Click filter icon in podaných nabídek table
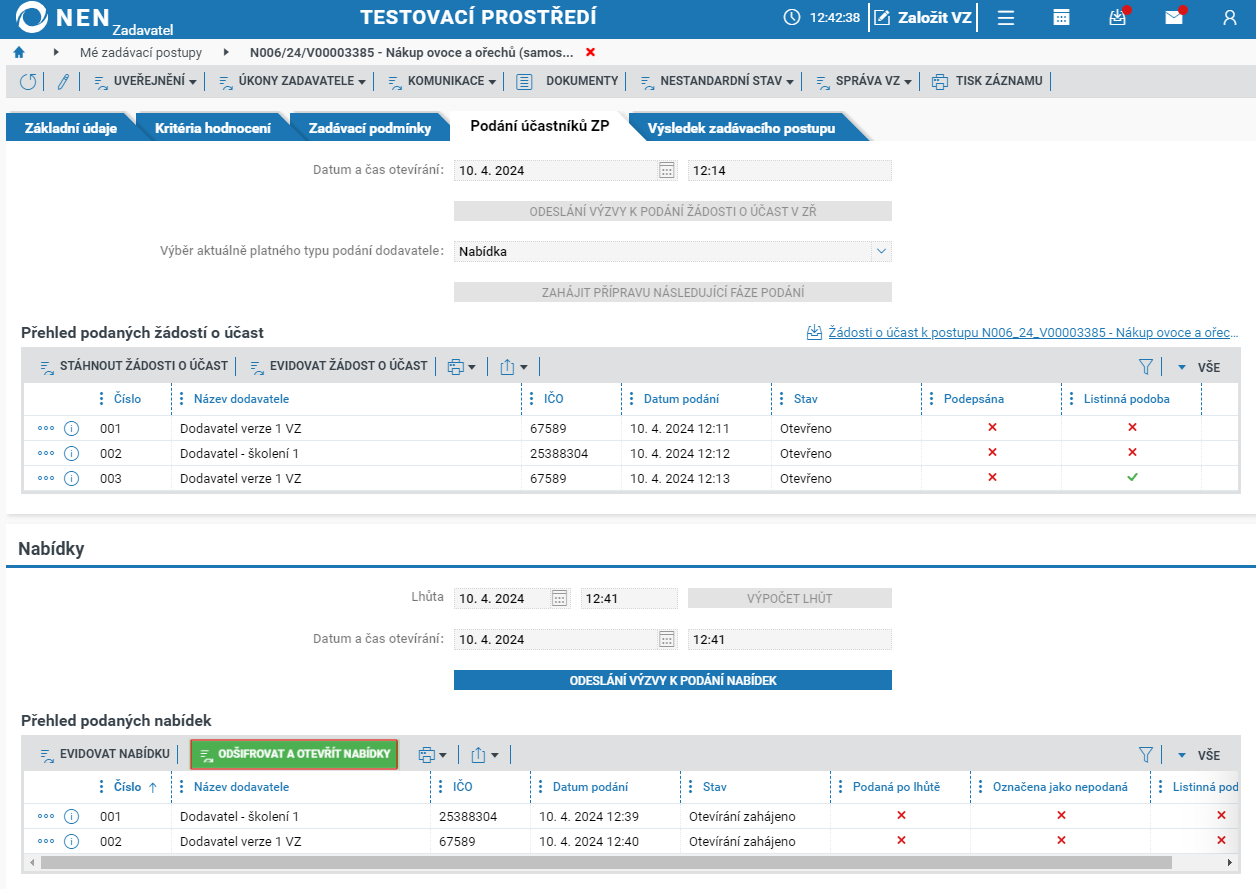The height and width of the screenshot is (889, 1256). click(1146, 755)
